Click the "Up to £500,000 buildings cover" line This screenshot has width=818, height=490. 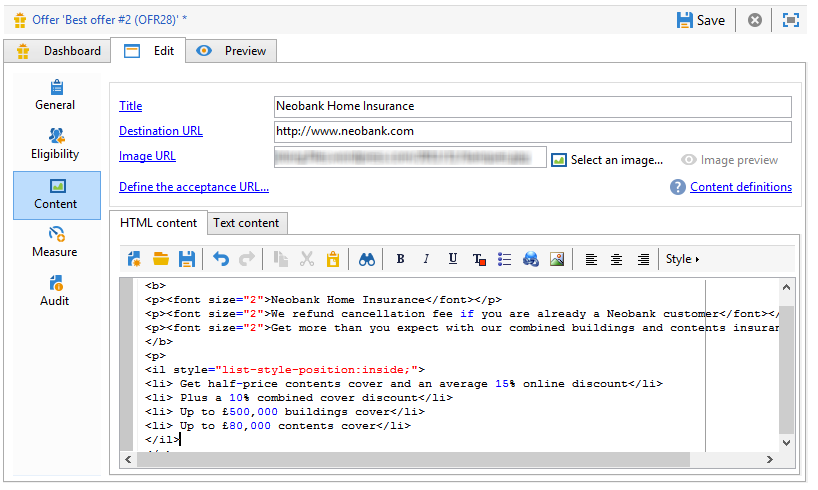coord(285,412)
